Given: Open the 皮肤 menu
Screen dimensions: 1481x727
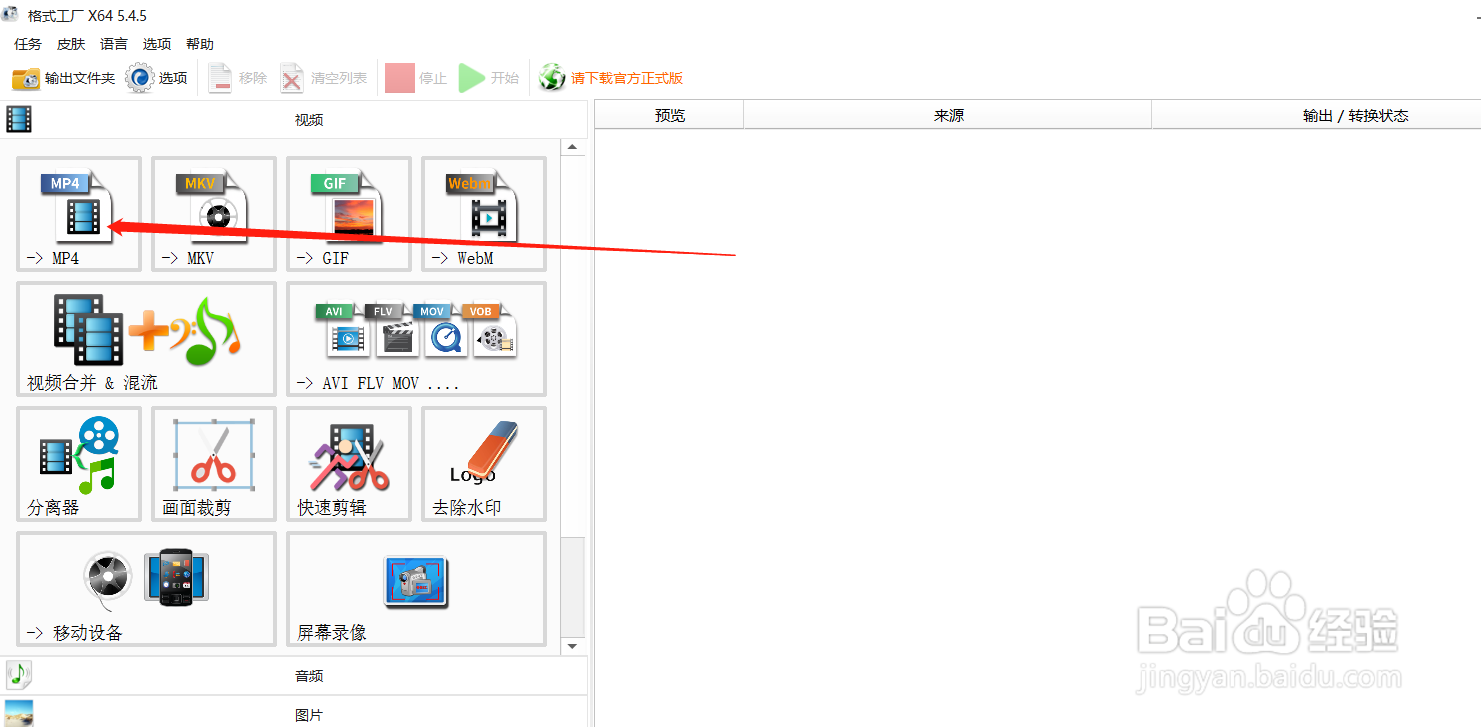Looking at the screenshot, I should click(71, 44).
